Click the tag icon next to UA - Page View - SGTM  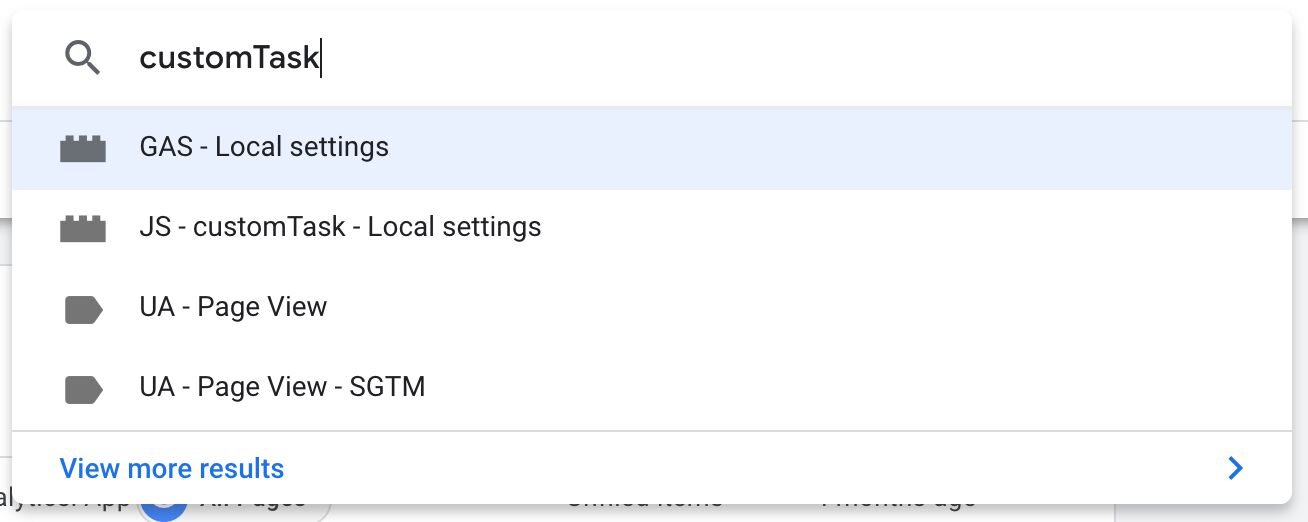(x=83, y=390)
